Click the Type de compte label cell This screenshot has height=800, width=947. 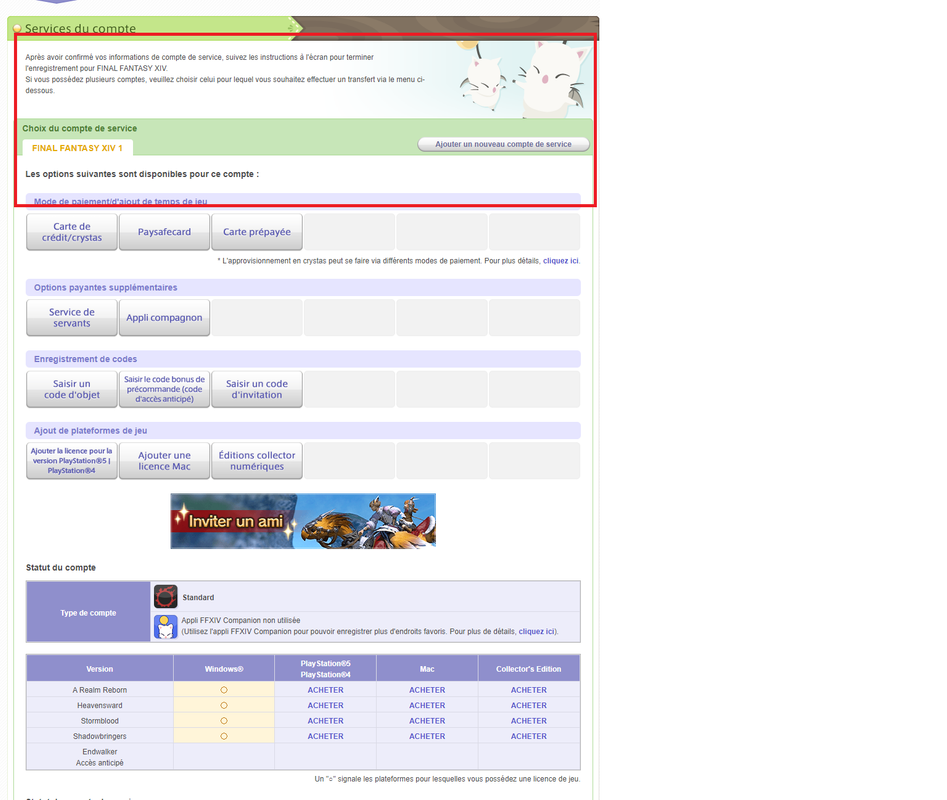click(88, 612)
